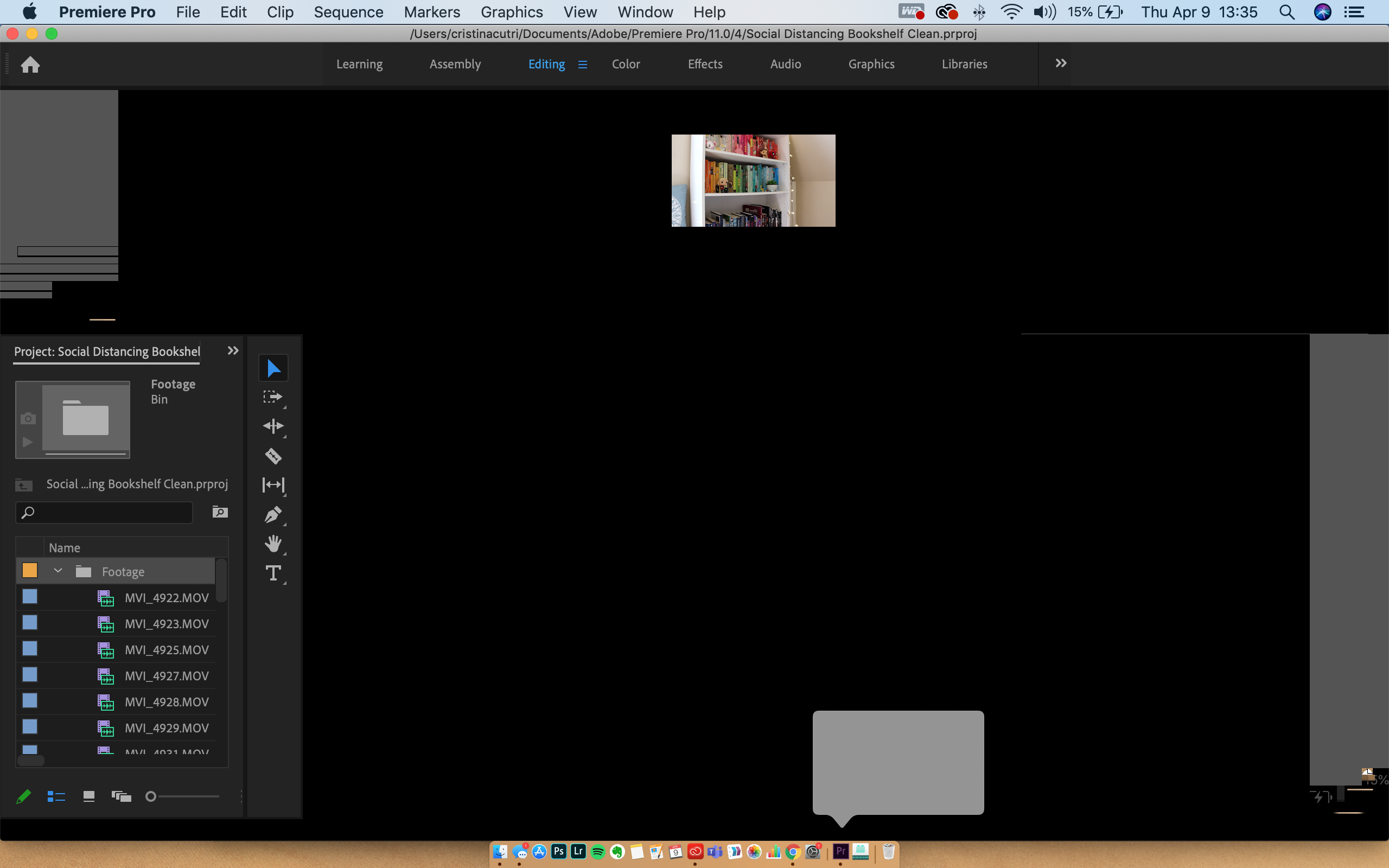Open the Sequence menu in the menu bar

click(348, 12)
